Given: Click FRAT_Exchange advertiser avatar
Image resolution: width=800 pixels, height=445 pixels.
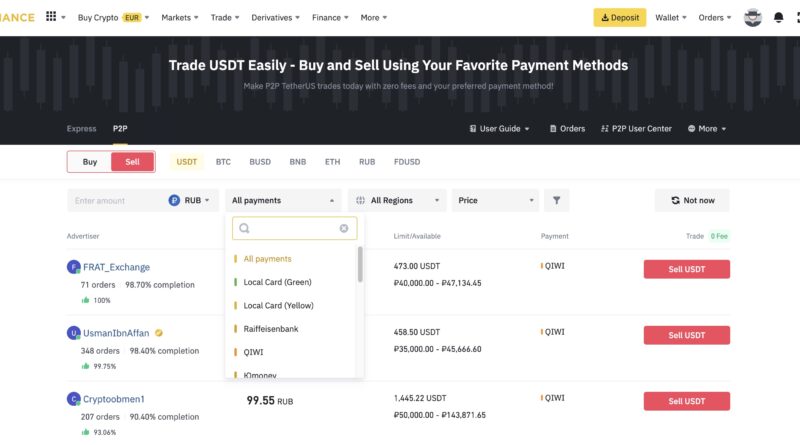Looking at the screenshot, I should [73, 267].
